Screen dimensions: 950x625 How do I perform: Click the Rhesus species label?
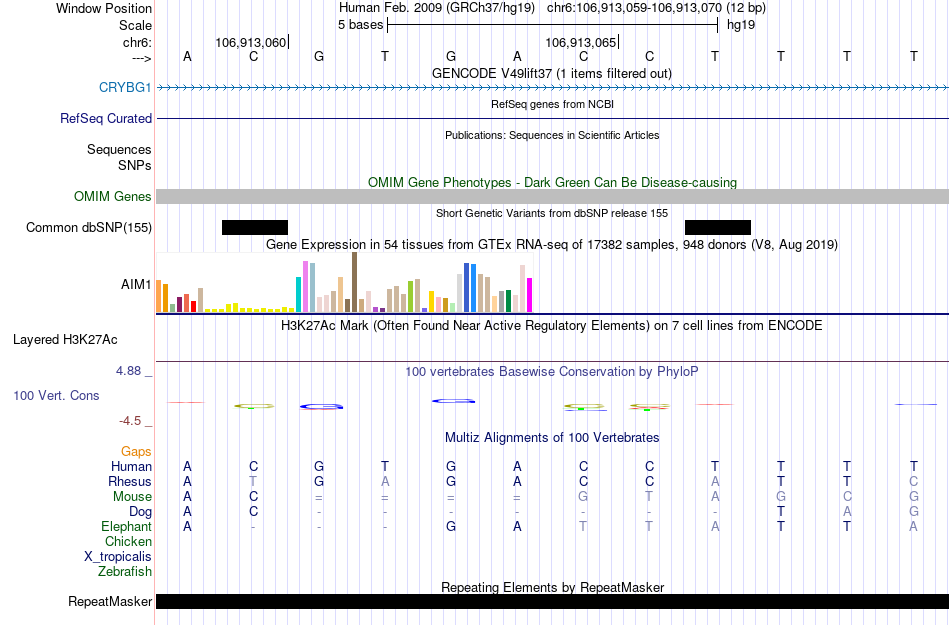[x=130, y=481]
